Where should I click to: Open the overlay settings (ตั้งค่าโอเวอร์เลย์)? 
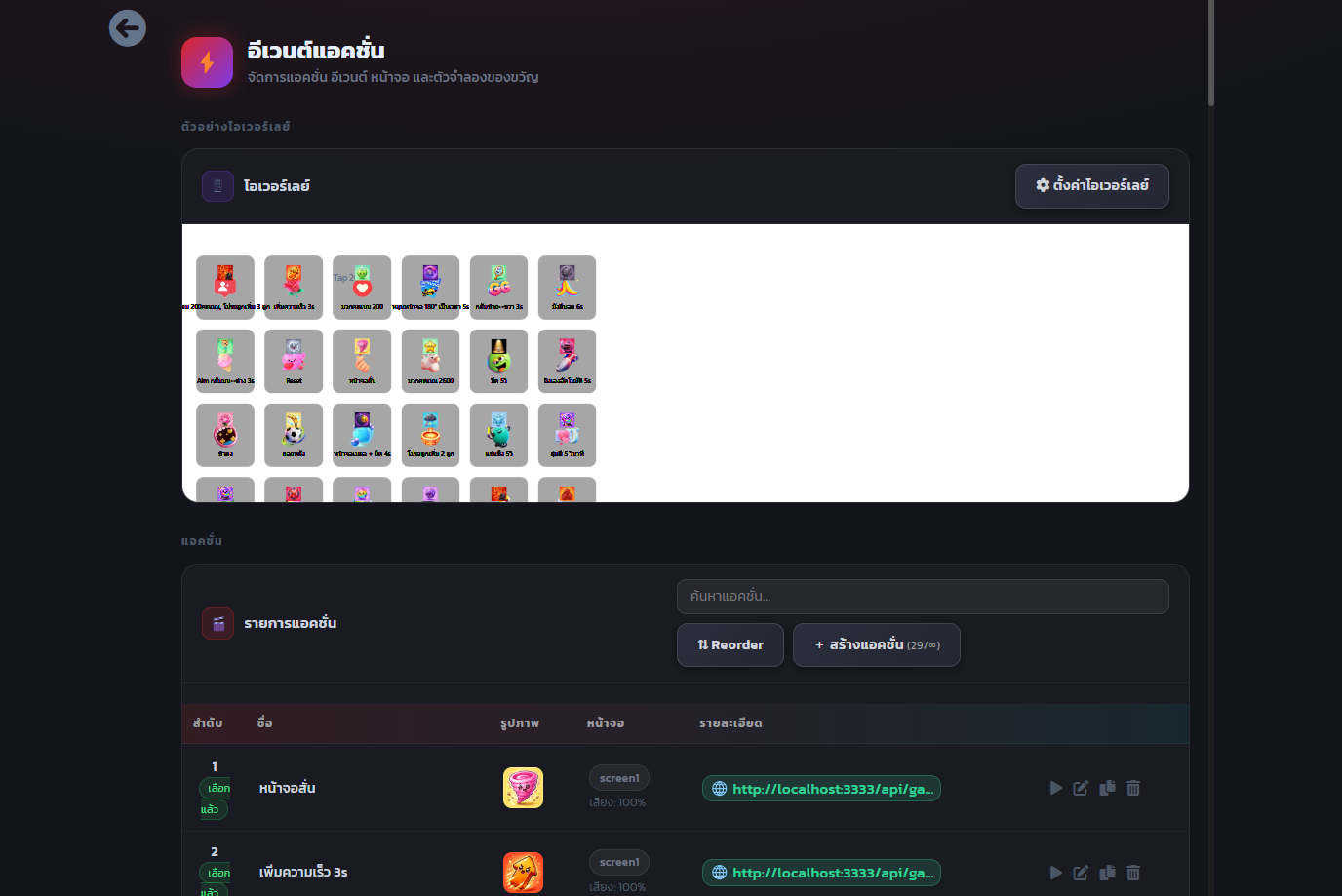[x=1091, y=185]
